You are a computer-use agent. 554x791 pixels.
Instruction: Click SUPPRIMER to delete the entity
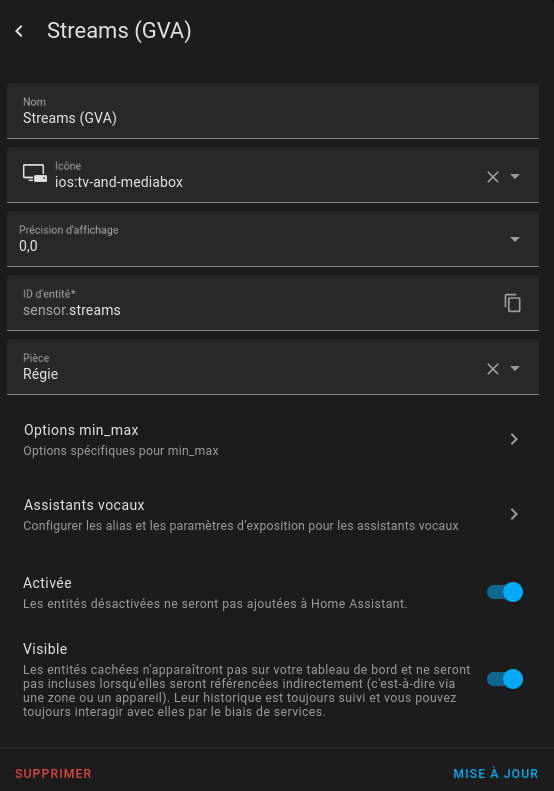[x=53, y=773]
